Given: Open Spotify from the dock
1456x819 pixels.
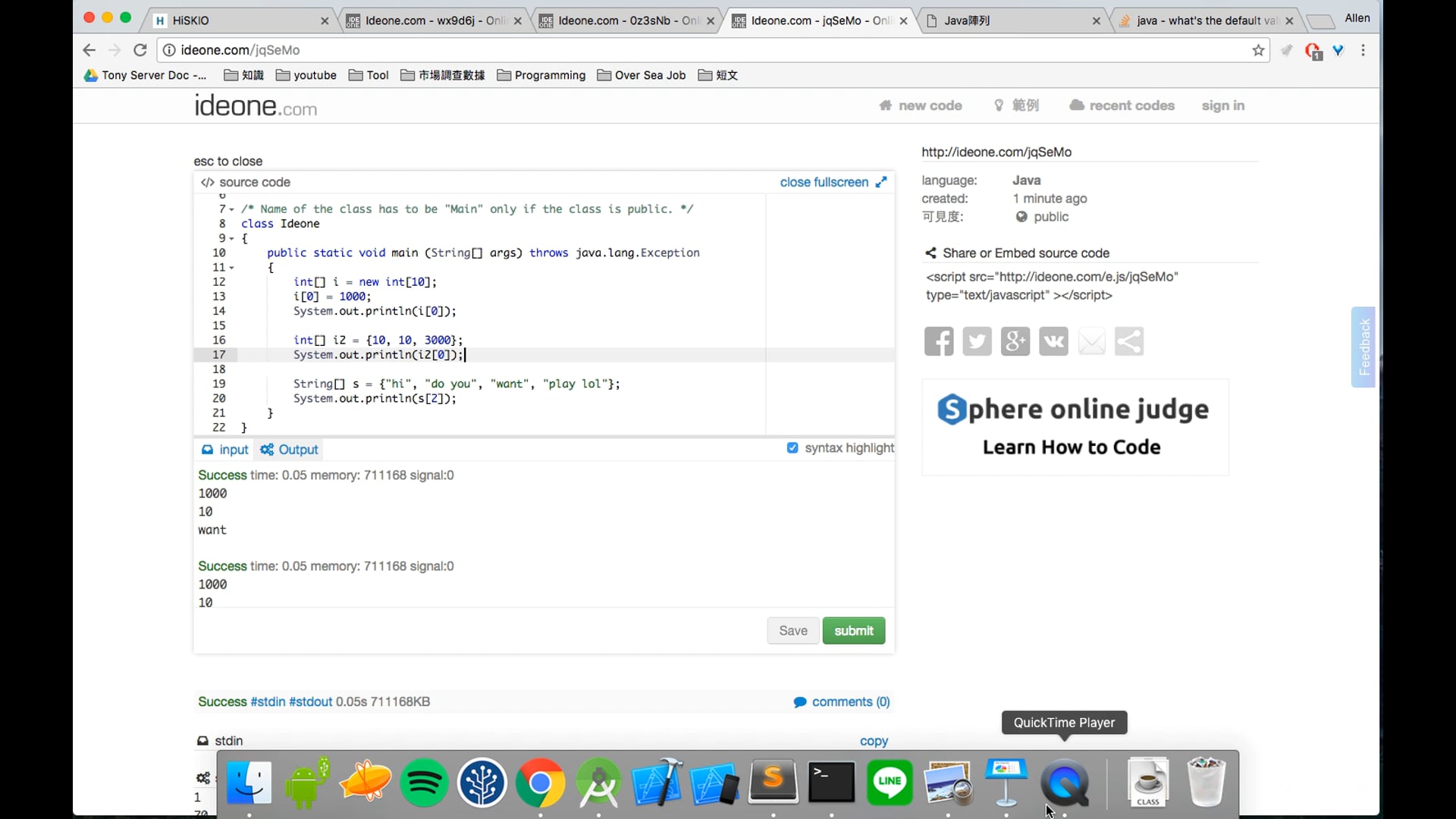Looking at the screenshot, I should point(424,782).
